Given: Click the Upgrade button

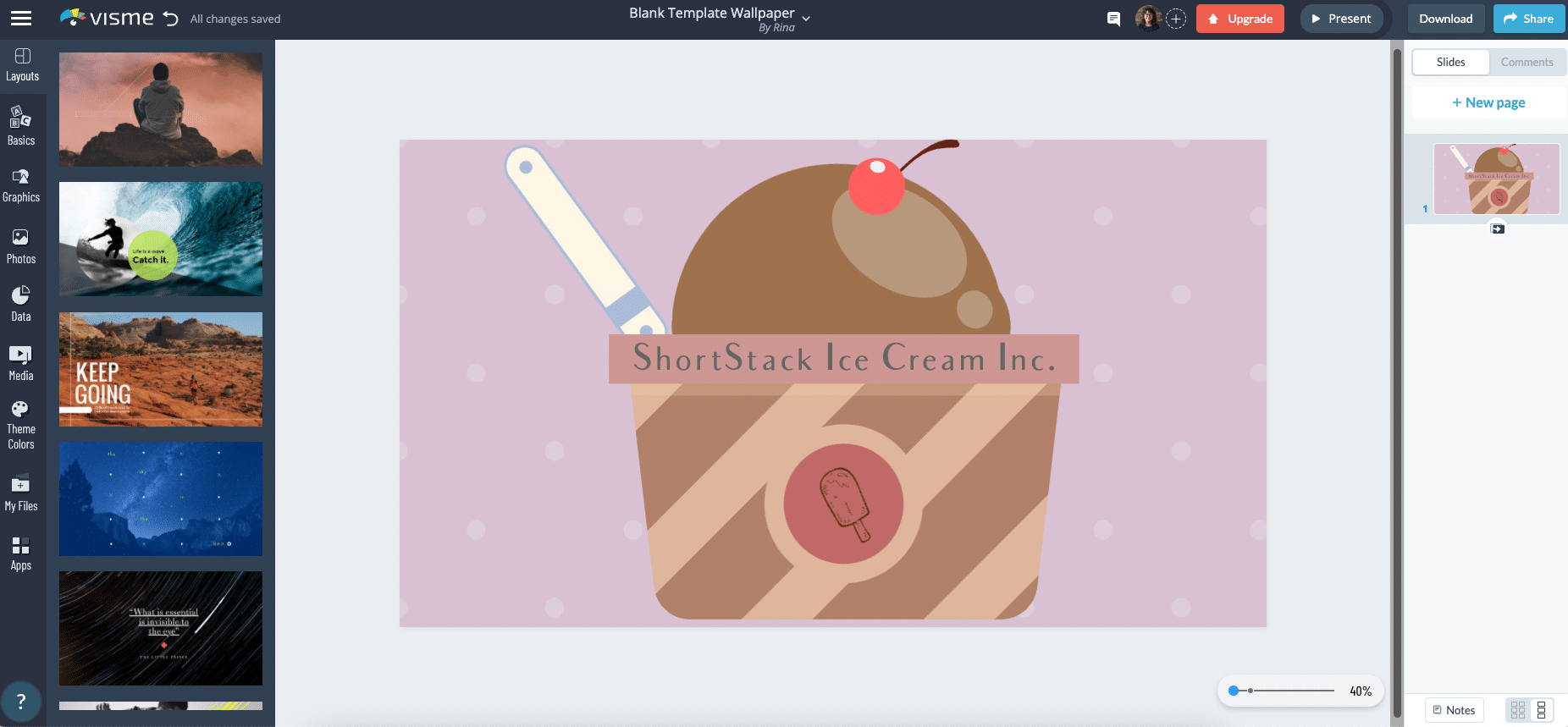Looking at the screenshot, I should pyautogui.click(x=1239, y=19).
